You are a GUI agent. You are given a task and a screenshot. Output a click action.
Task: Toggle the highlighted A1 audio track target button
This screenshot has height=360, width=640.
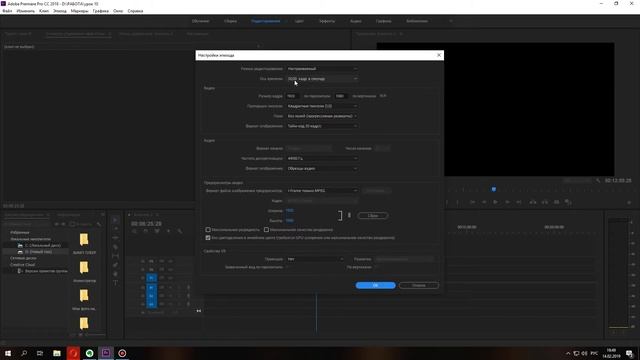pos(151,288)
